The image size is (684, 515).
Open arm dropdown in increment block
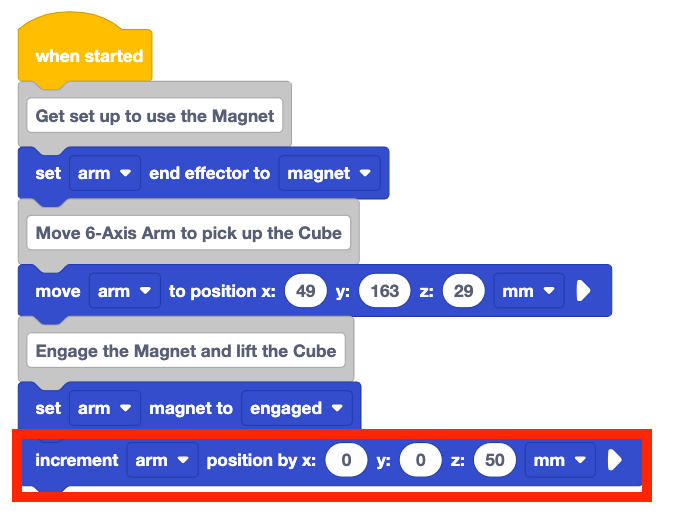pyautogui.click(x=162, y=461)
